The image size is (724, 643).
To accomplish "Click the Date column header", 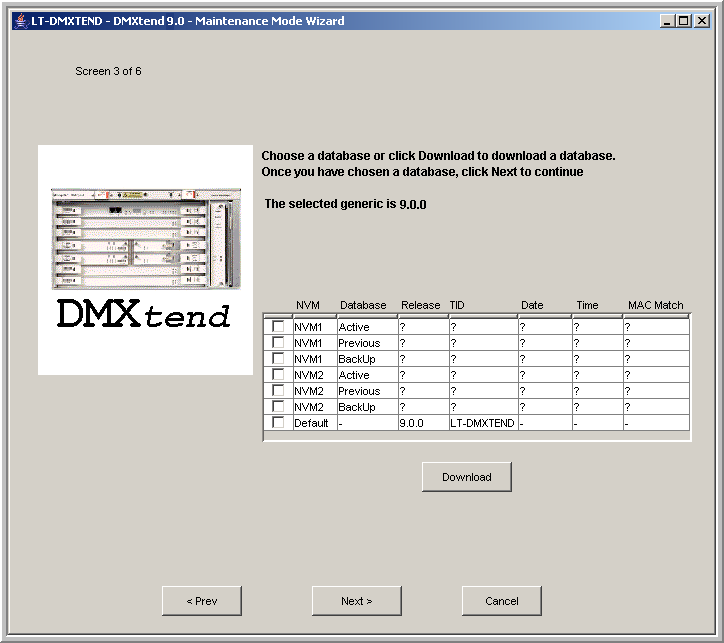I will 532,305.
